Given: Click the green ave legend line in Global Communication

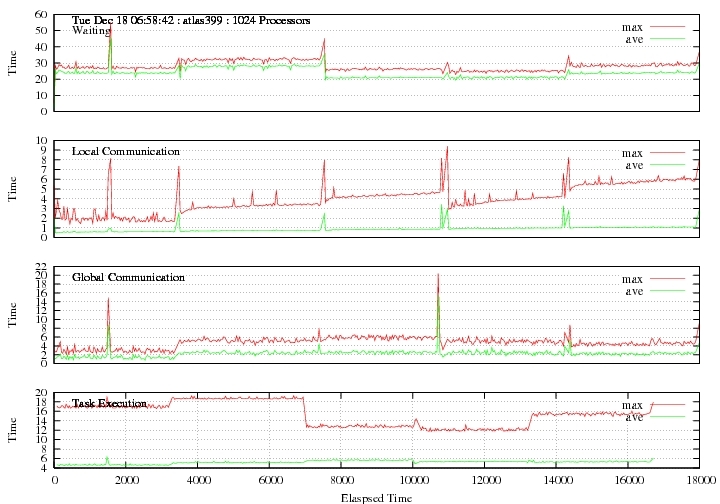Looking at the screenshot, I should click(667, 291).
